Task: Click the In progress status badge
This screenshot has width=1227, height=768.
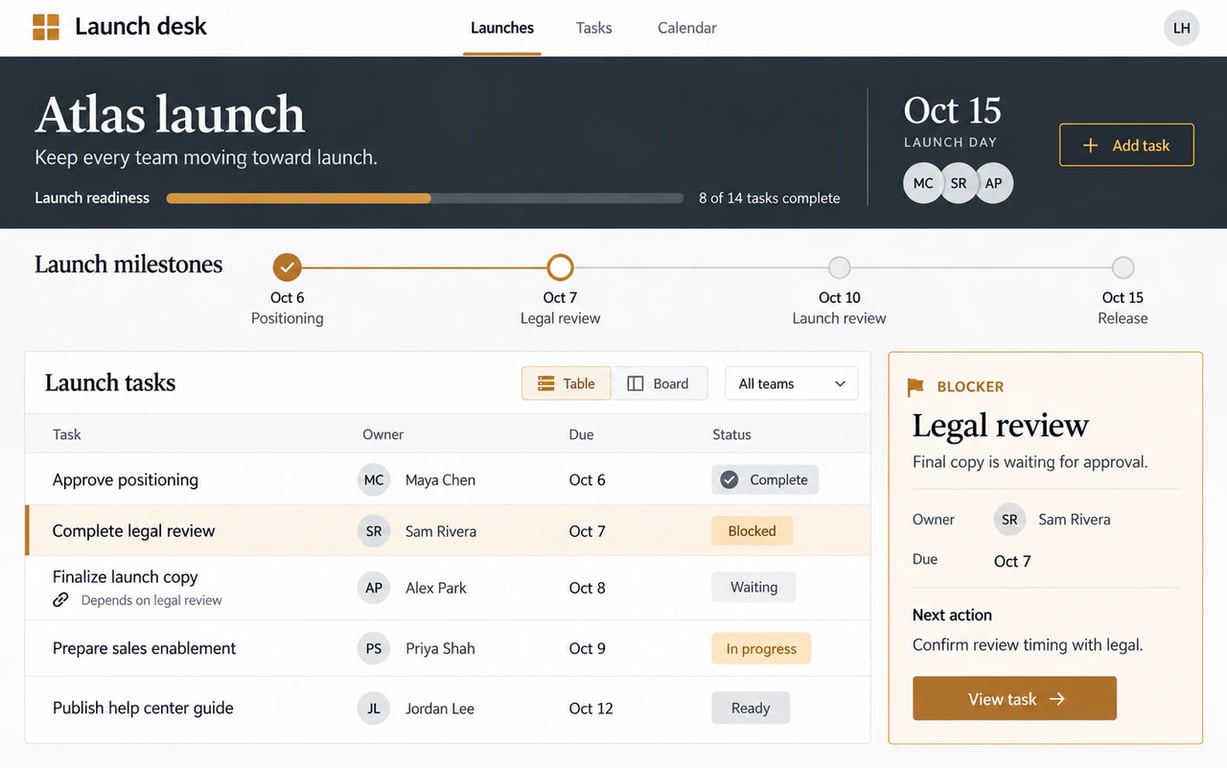Action: pos(761,648)
